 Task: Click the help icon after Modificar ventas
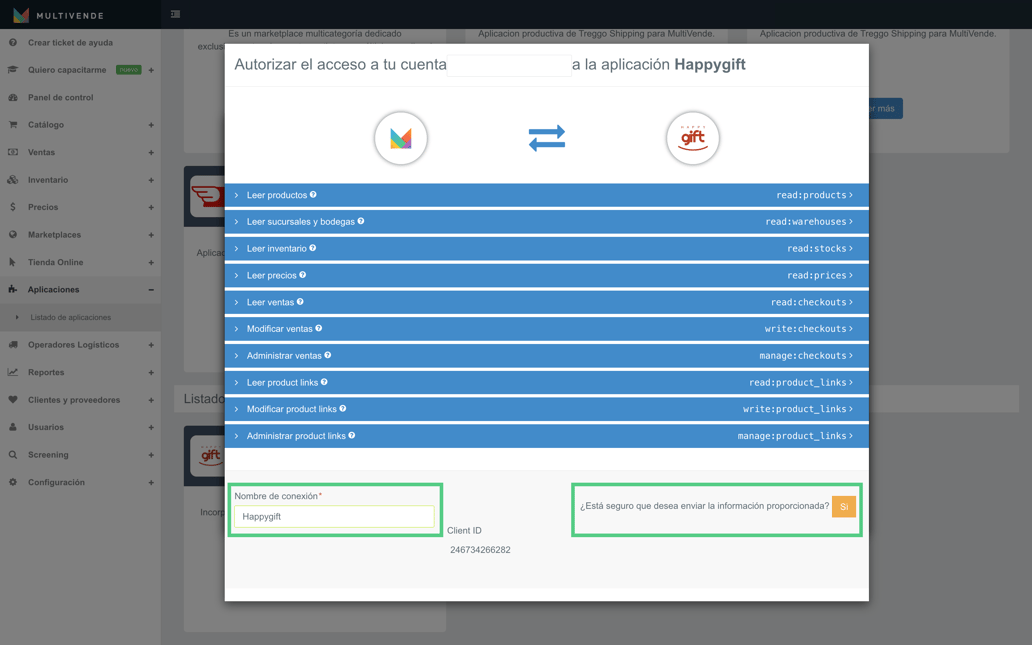pyautogui.click(x=319, y=328)
